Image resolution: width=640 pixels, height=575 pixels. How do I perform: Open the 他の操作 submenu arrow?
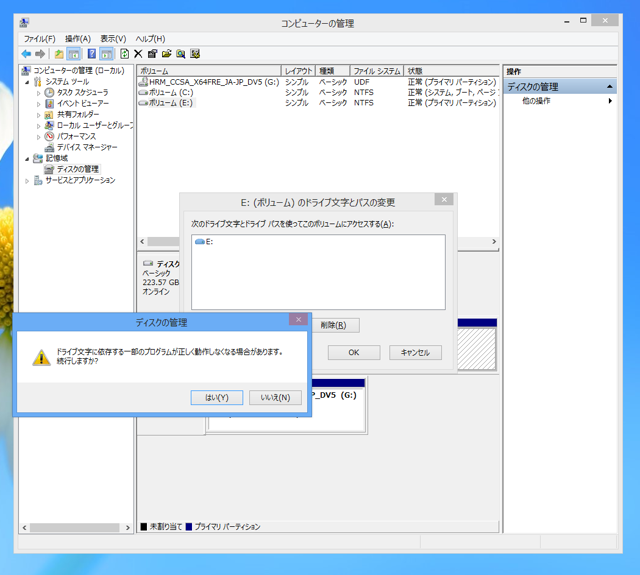click(610, 101)
